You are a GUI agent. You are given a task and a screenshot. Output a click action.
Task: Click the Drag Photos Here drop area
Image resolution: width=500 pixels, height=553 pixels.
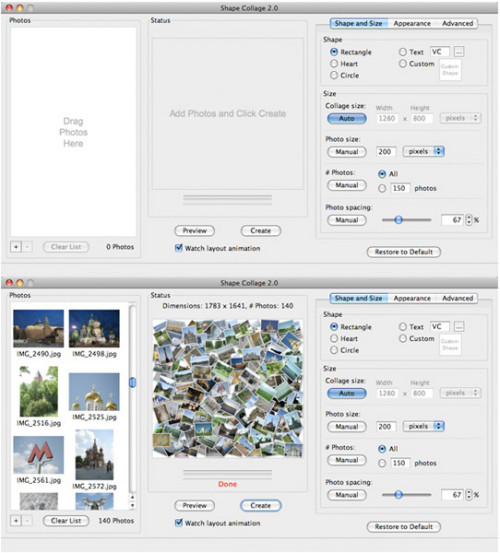[x=73, y=132]
